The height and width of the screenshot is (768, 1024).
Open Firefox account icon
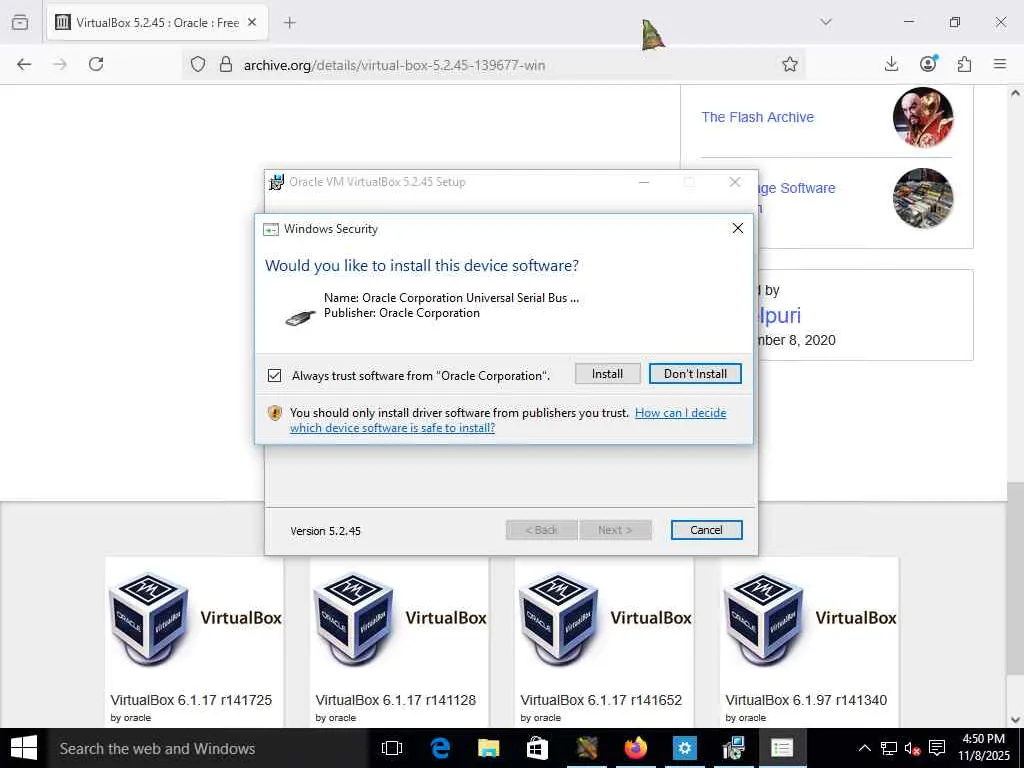point(928,63)
